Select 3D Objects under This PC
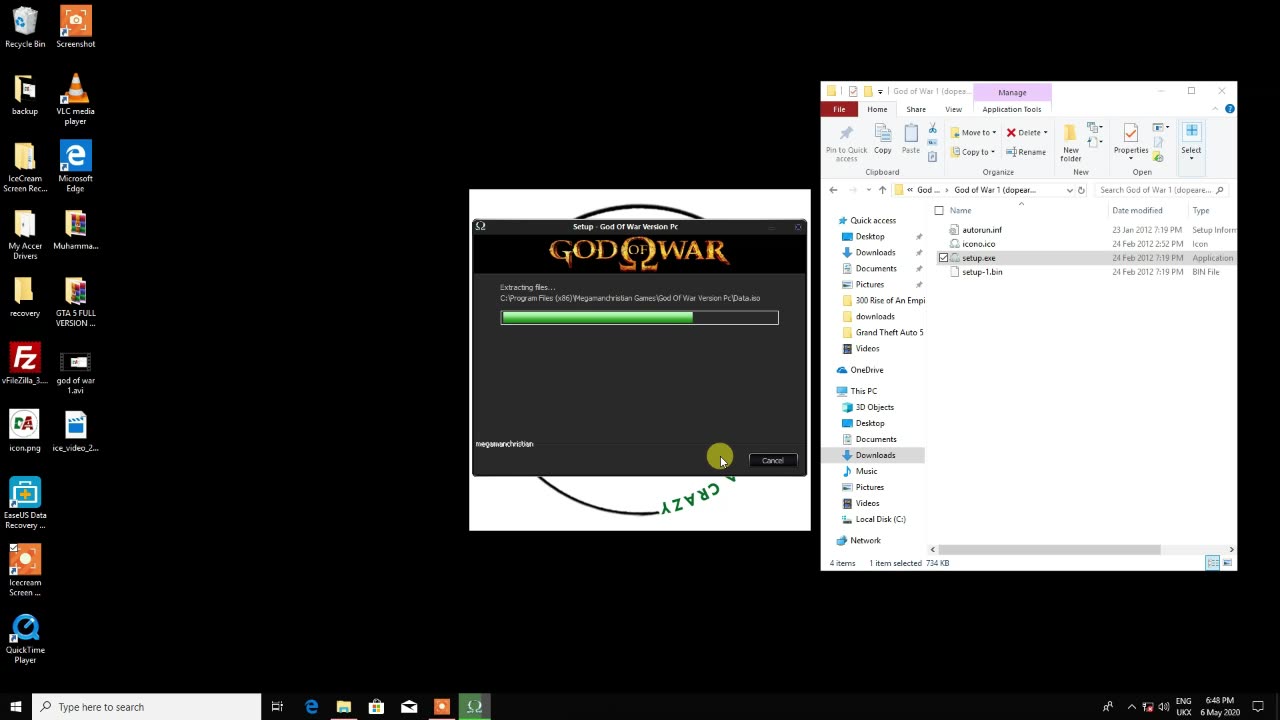1280x720 pixels. pyautogui.click(x=874, y=407)
